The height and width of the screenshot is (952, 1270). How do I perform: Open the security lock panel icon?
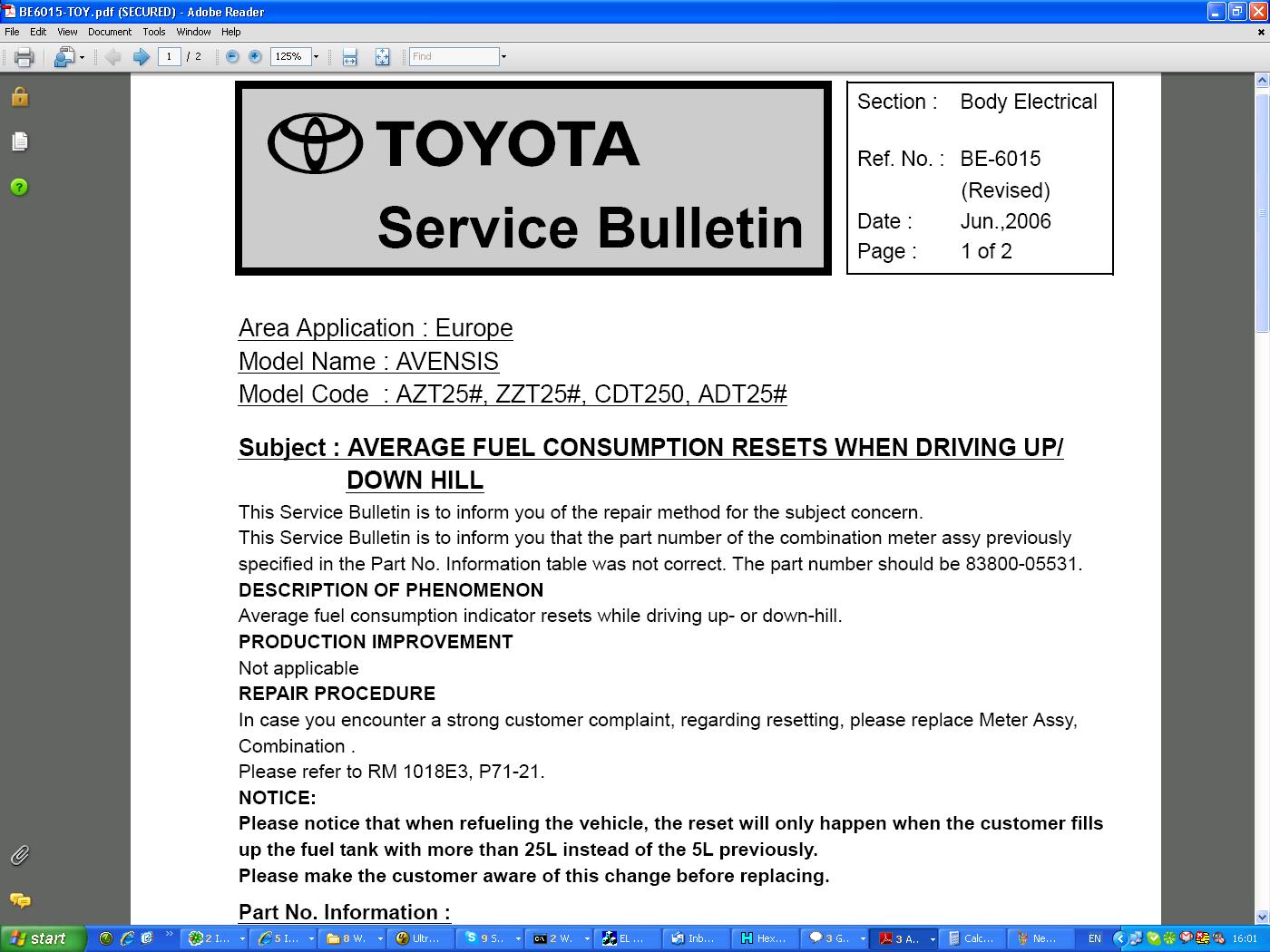(x=19, y=97)
